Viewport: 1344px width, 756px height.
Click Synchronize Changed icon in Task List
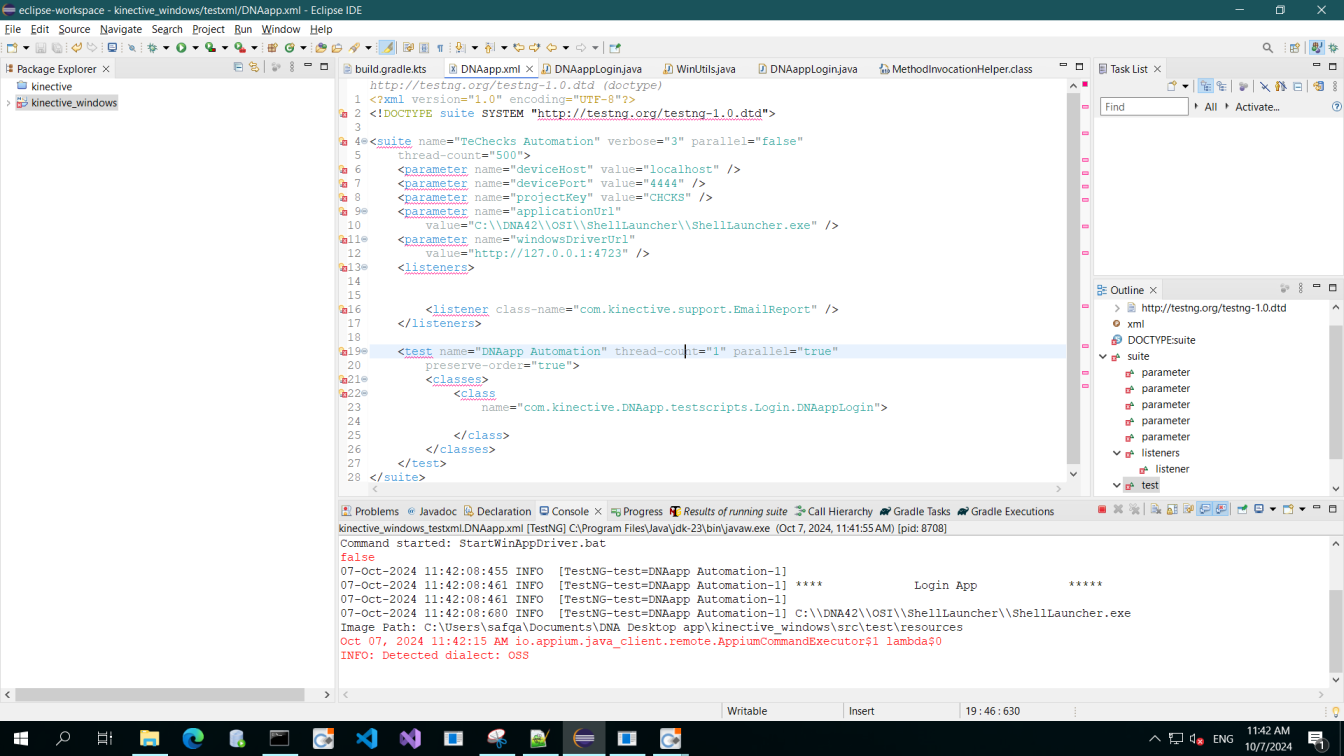(x=1318, y=87)
